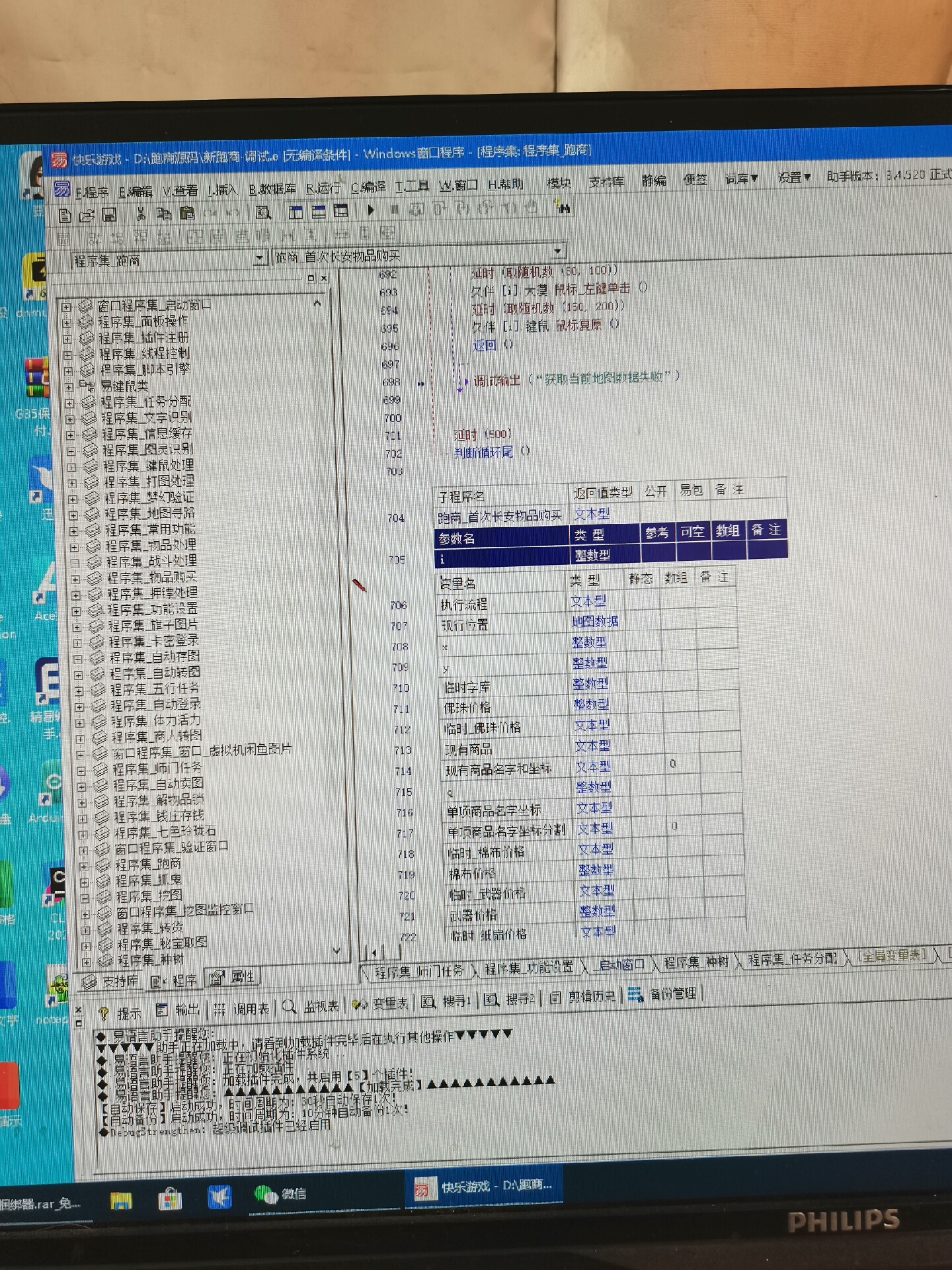
Task: Click the Open file toolbar icon
Action: 87,215
